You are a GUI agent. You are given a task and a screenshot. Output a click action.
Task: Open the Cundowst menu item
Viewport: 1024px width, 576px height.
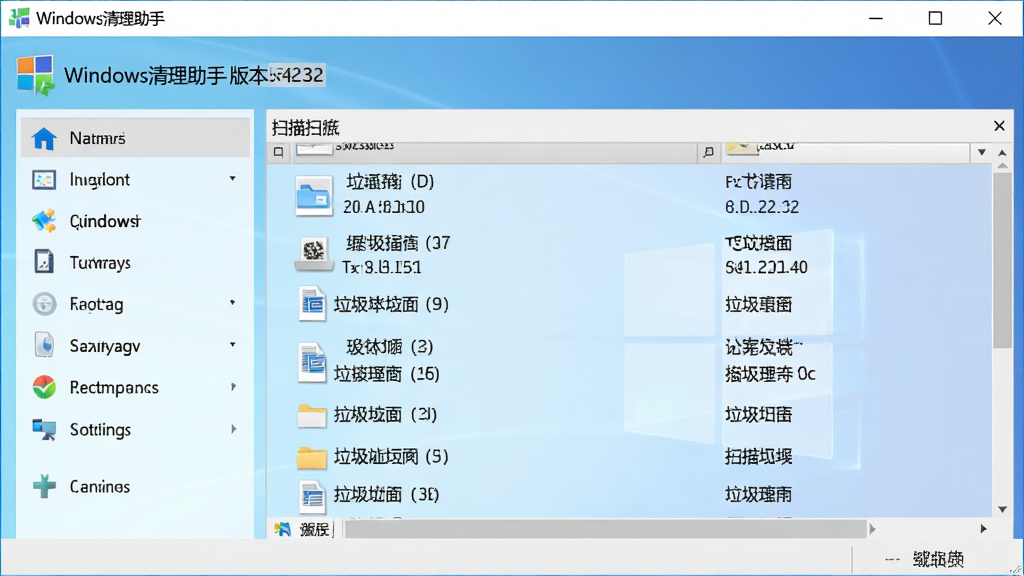135,221
